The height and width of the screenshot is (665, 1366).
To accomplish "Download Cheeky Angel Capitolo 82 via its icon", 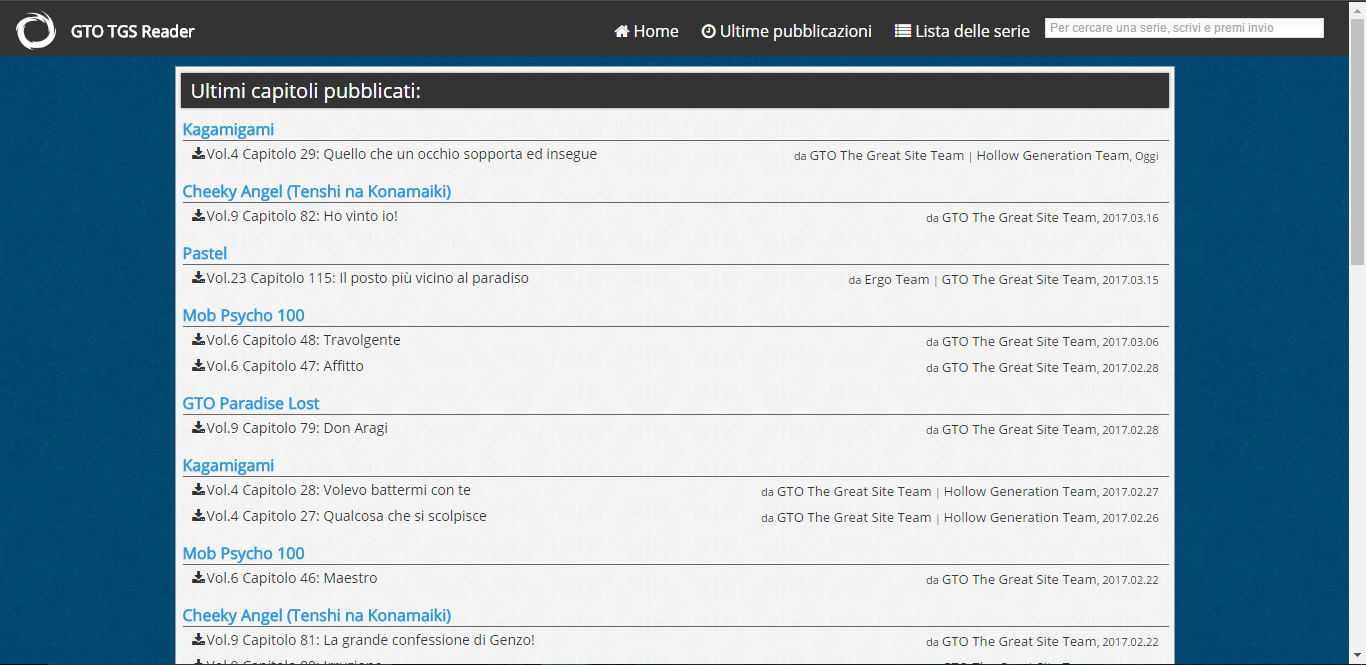I will [x=199, y=216].
